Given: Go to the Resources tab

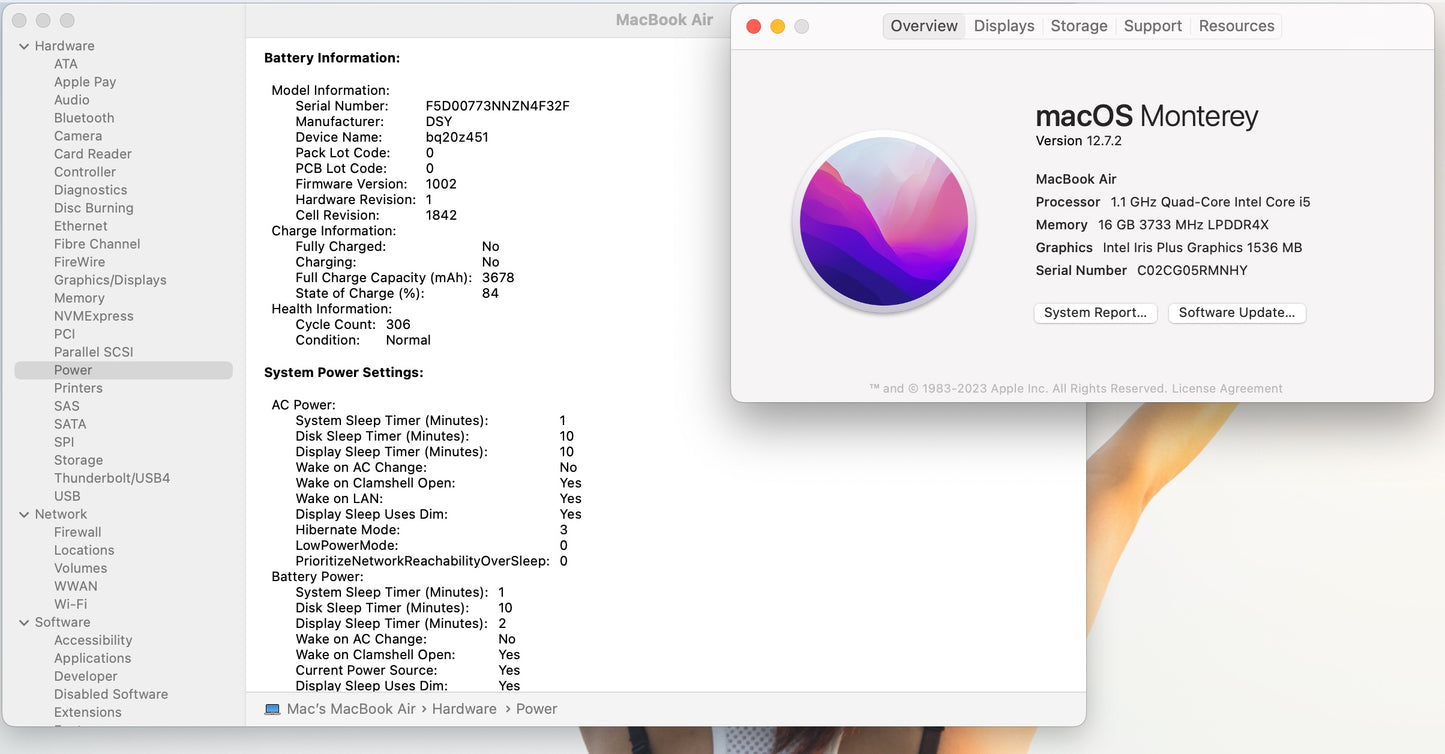Looking at the screenshot, I should [x=1236, y=26].
